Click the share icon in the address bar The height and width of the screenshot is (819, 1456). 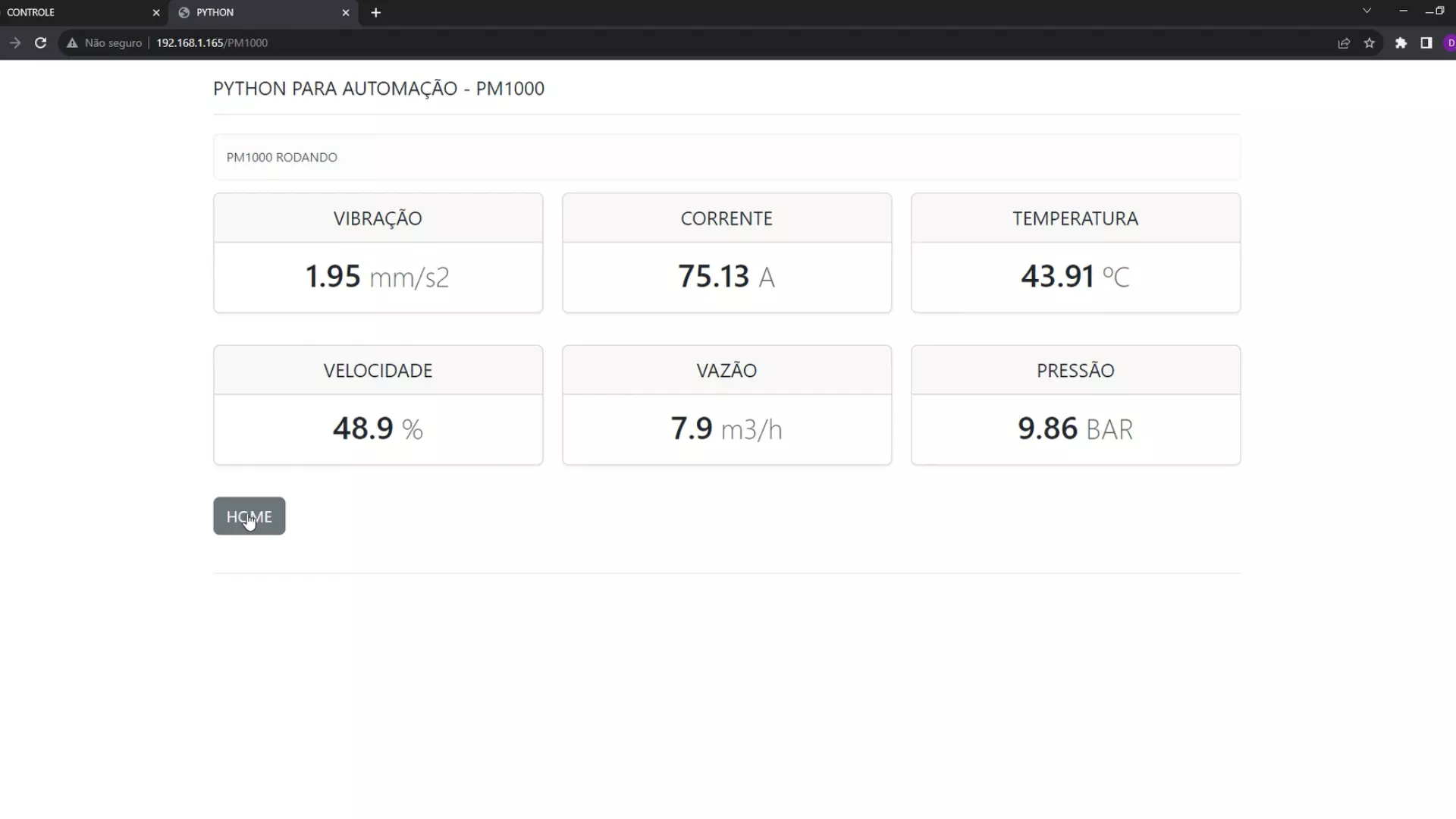click(1343, 43)
